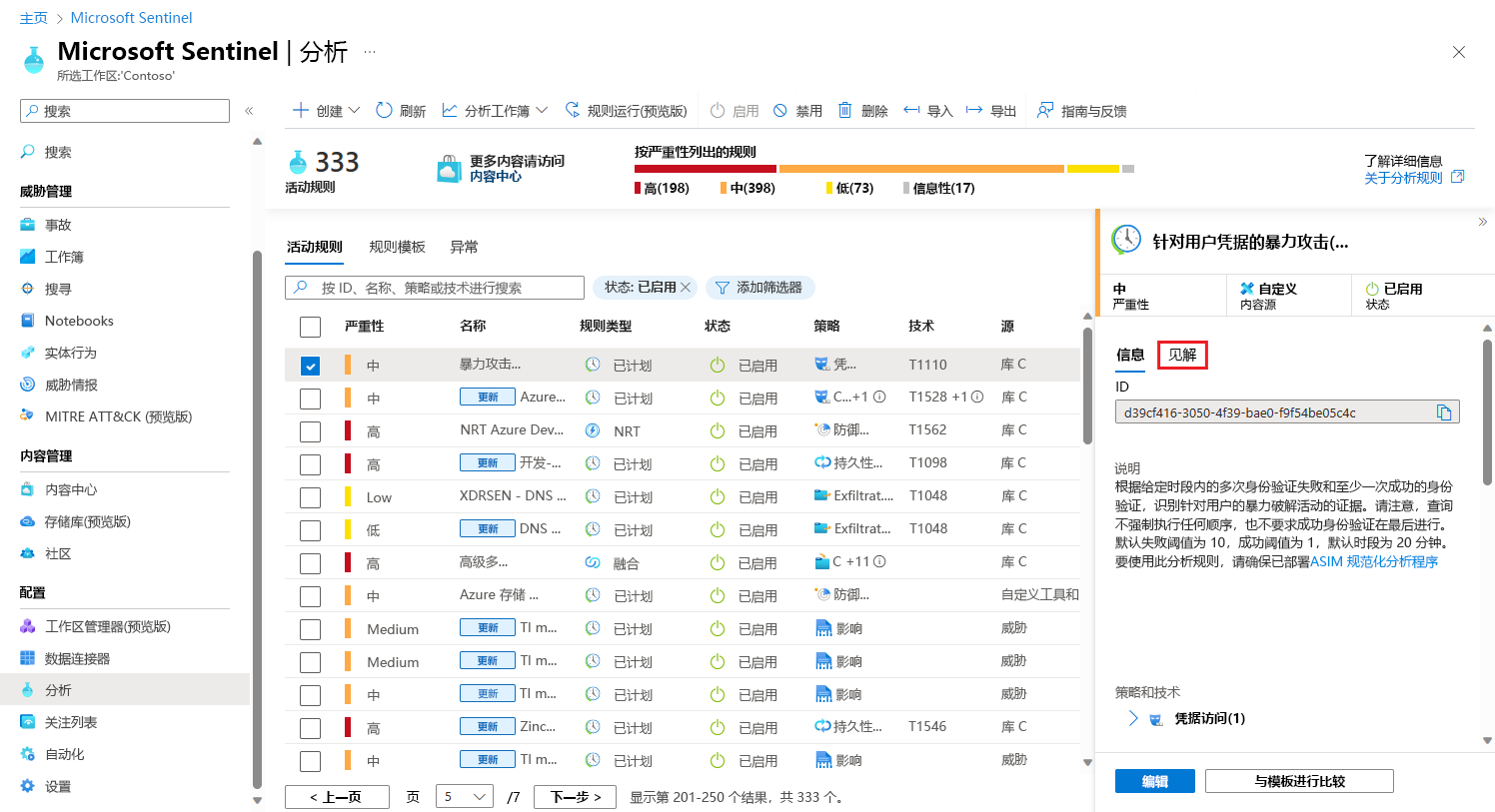1495x812 pixels.
Task: Check the 开发 rule row checkbox
Action: tap(311, 464)
